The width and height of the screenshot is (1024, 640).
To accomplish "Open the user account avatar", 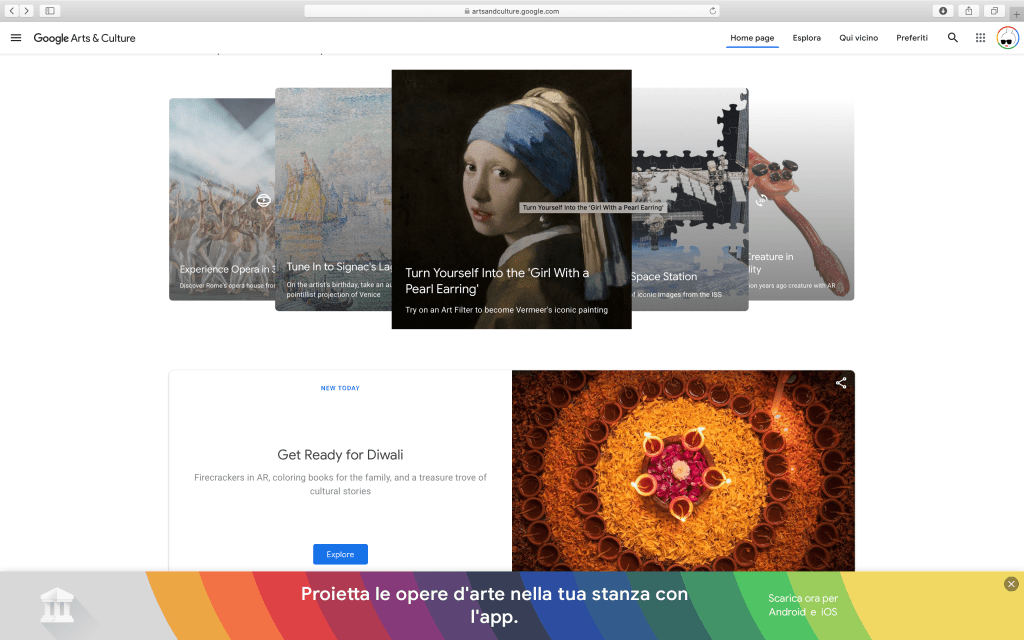I will pyautogui.click(x=1008, y=38).
